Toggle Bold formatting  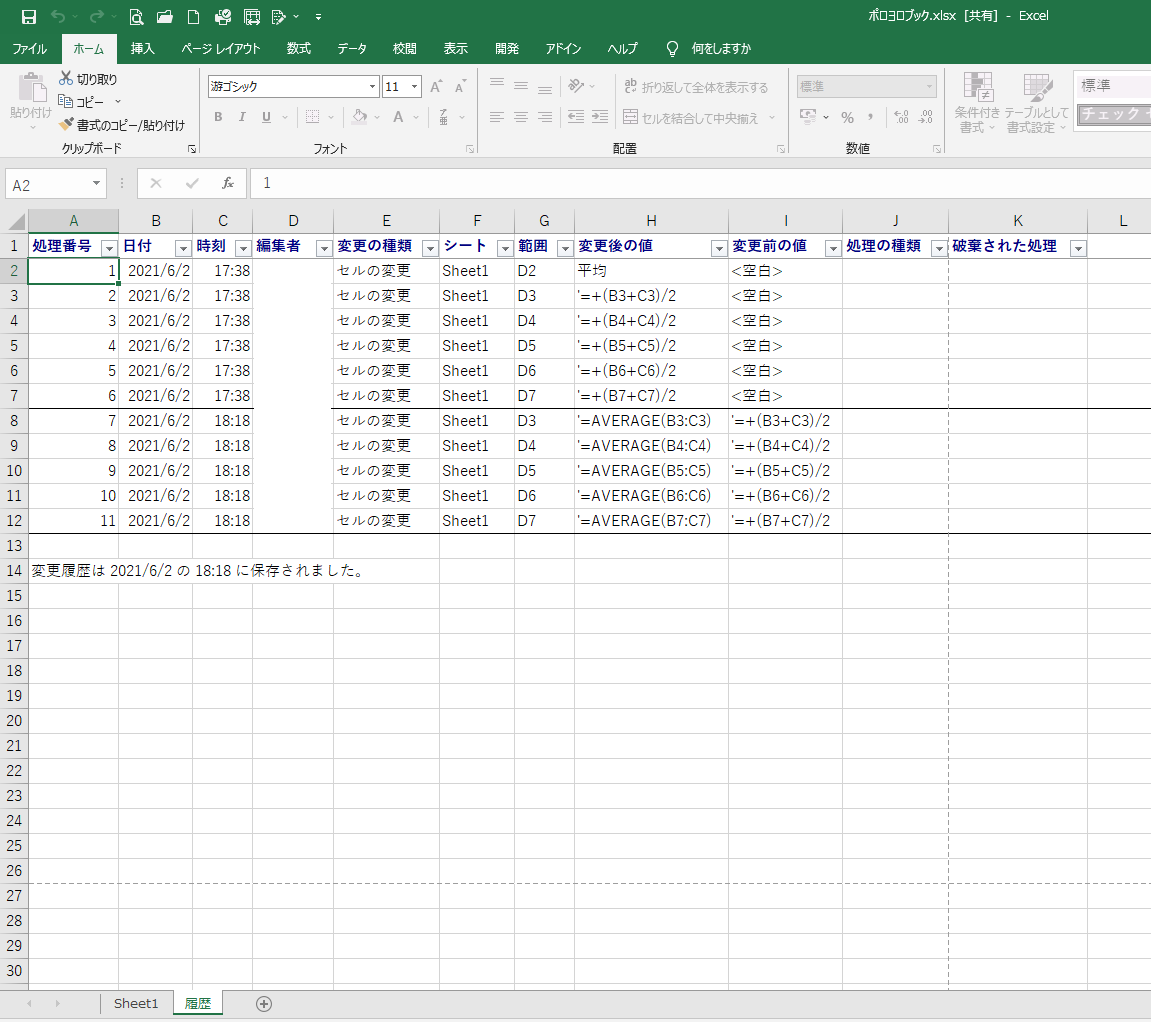(218, 117)
